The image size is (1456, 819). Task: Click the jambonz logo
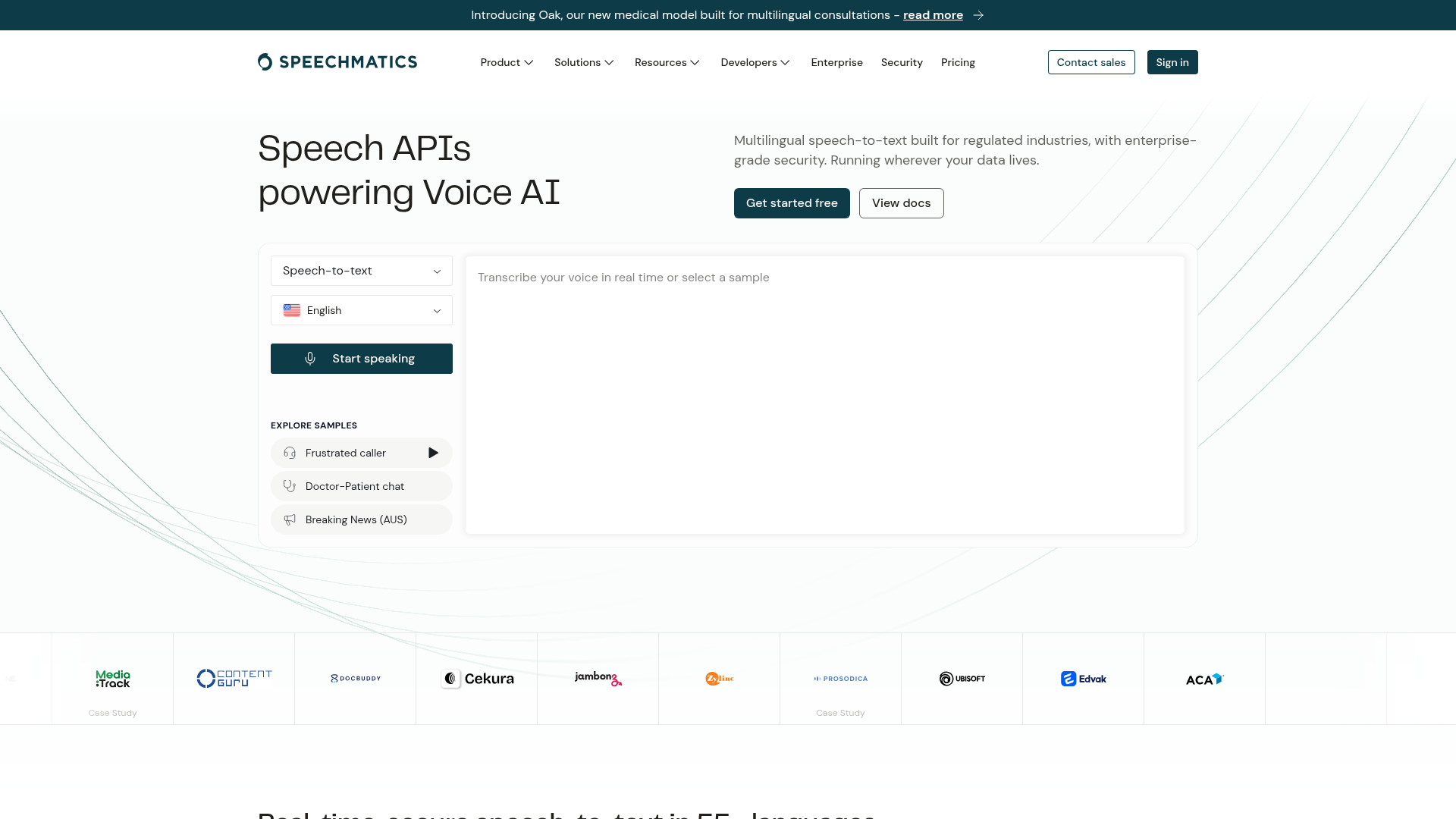tap(598, 678)
